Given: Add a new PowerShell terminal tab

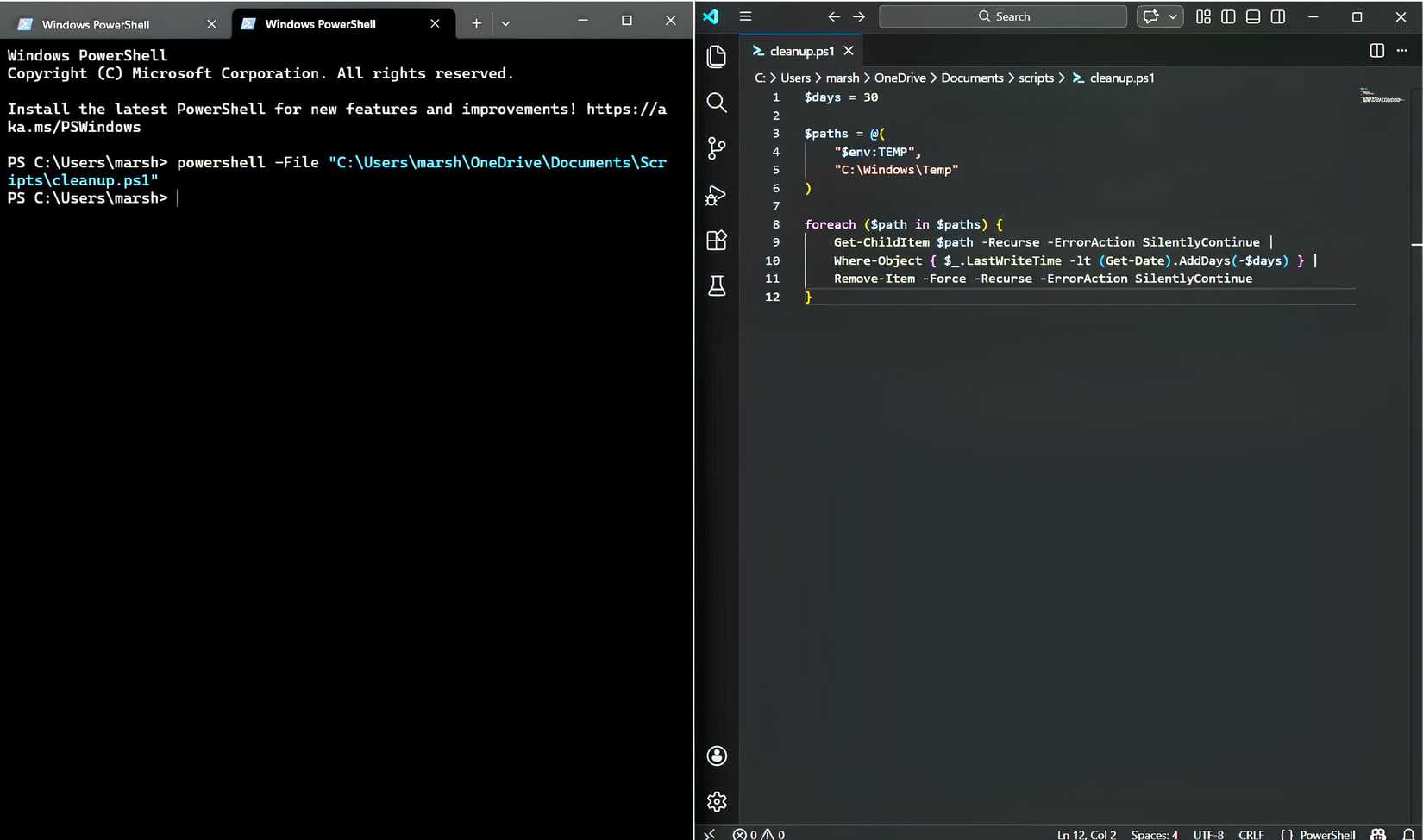Looking at the screenshot, I should click(x=476, y=23).
